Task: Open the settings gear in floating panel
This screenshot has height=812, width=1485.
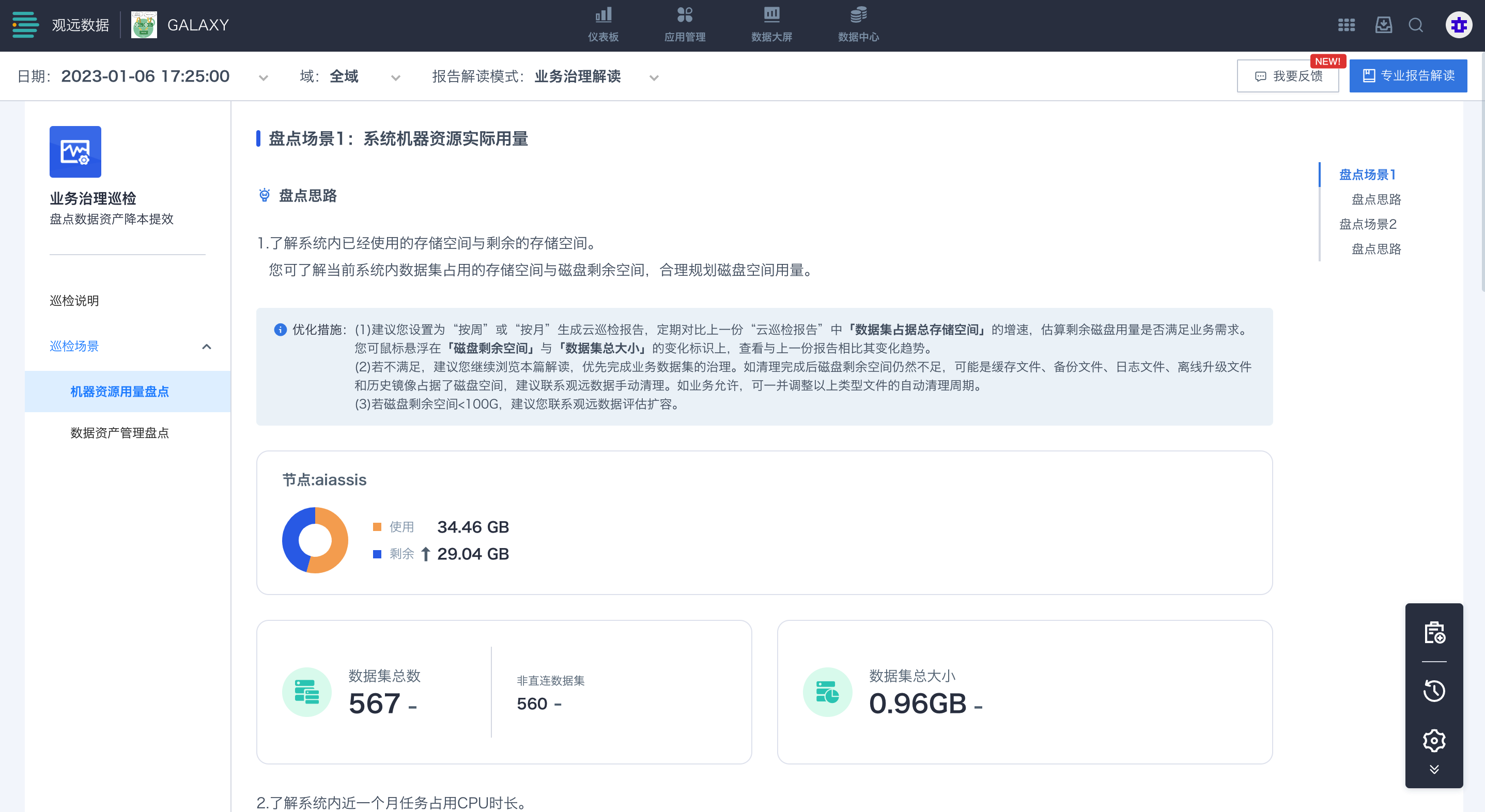Action: click(x=1434, y=741)
